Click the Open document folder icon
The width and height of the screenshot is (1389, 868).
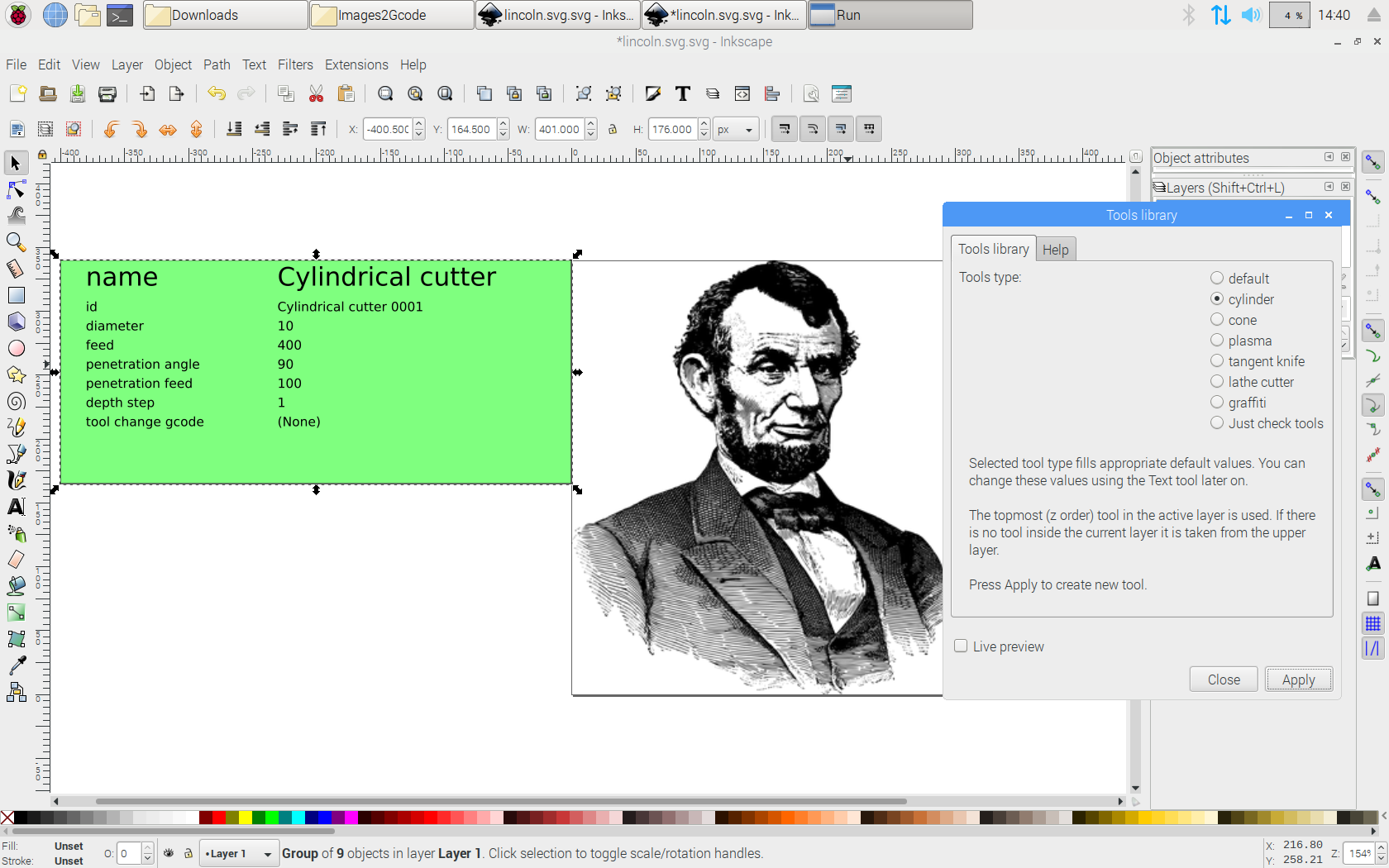coord(48,93)
